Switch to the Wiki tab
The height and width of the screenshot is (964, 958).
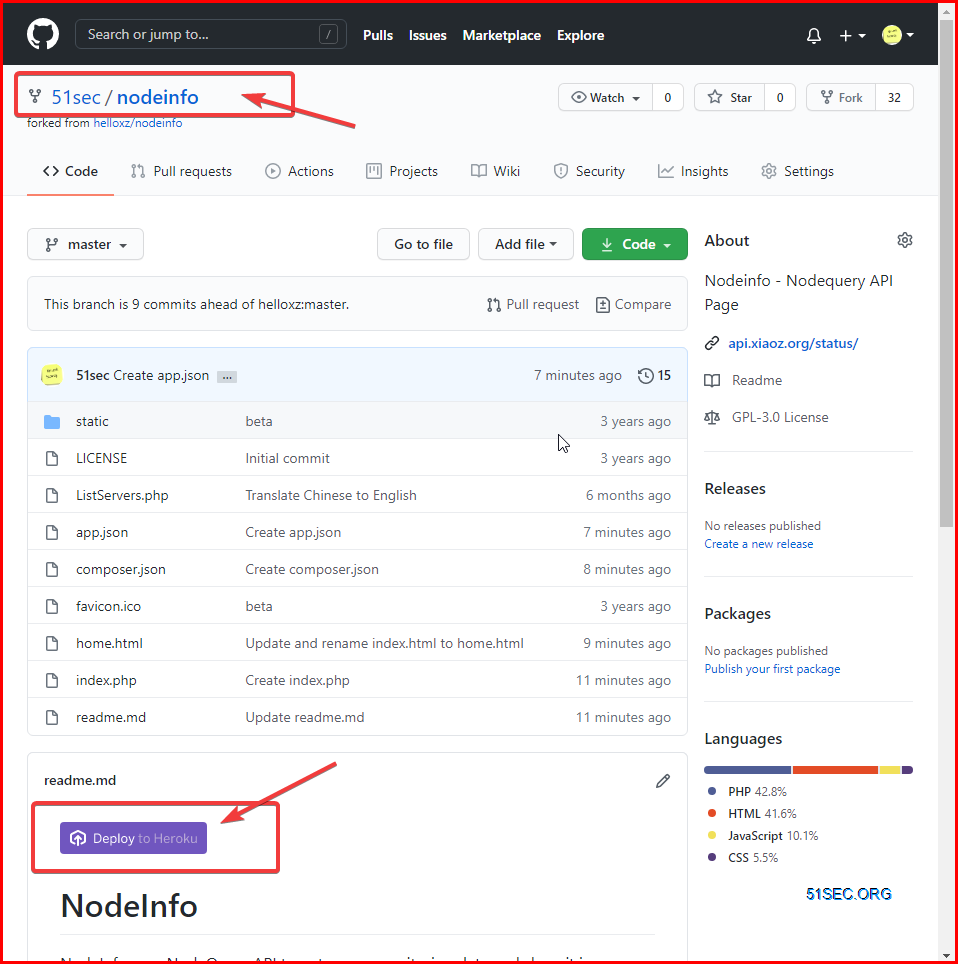495,171
